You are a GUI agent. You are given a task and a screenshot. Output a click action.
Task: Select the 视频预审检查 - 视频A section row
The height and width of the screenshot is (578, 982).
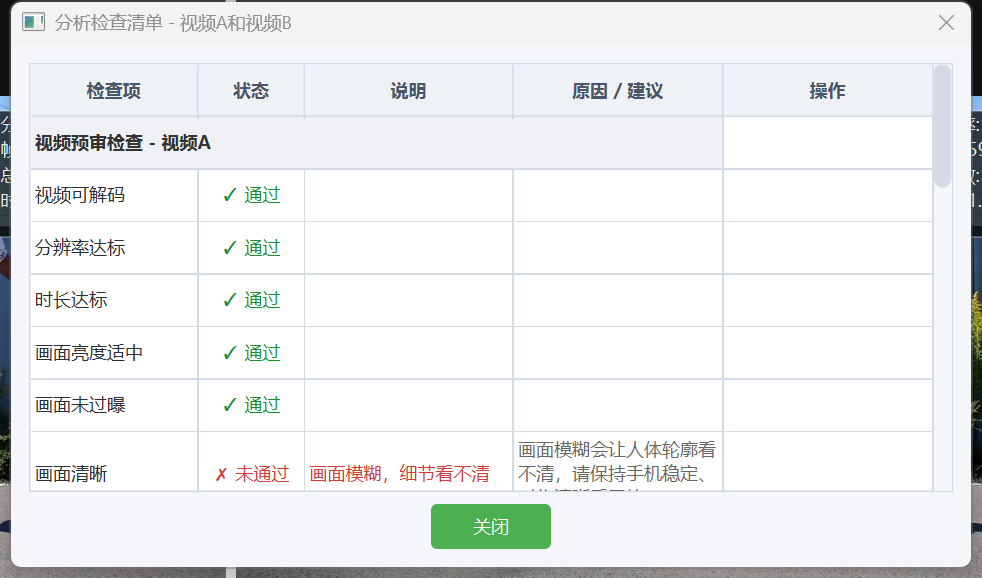[376, 143]
